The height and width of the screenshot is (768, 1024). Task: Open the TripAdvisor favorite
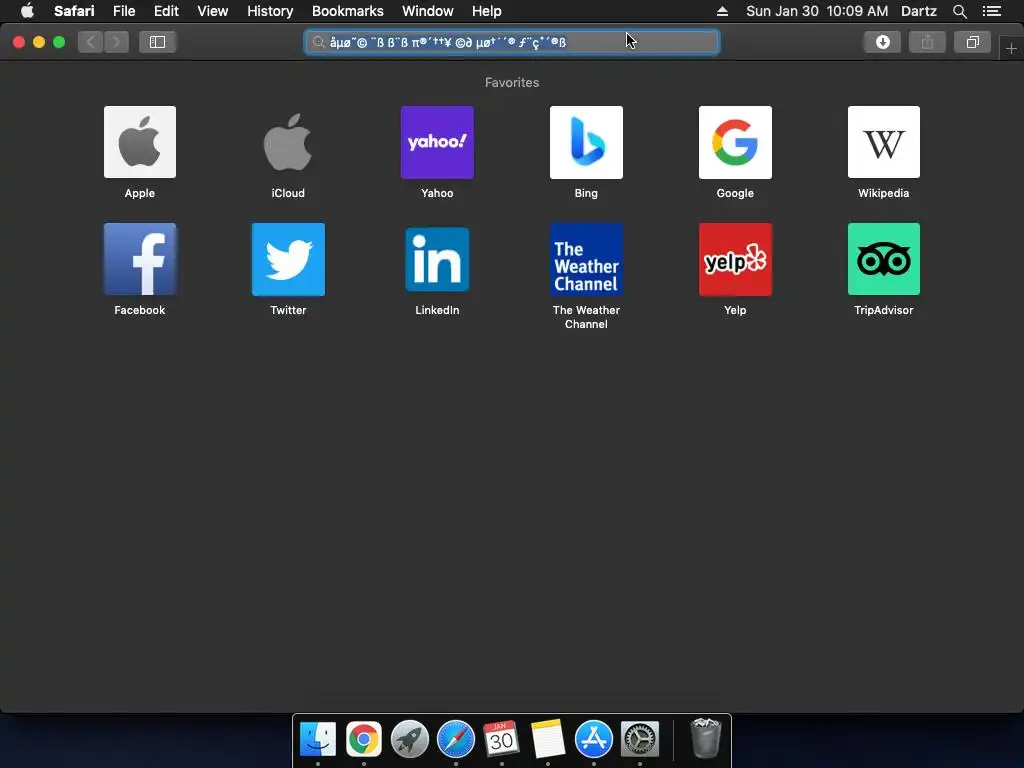click(884, 259)
